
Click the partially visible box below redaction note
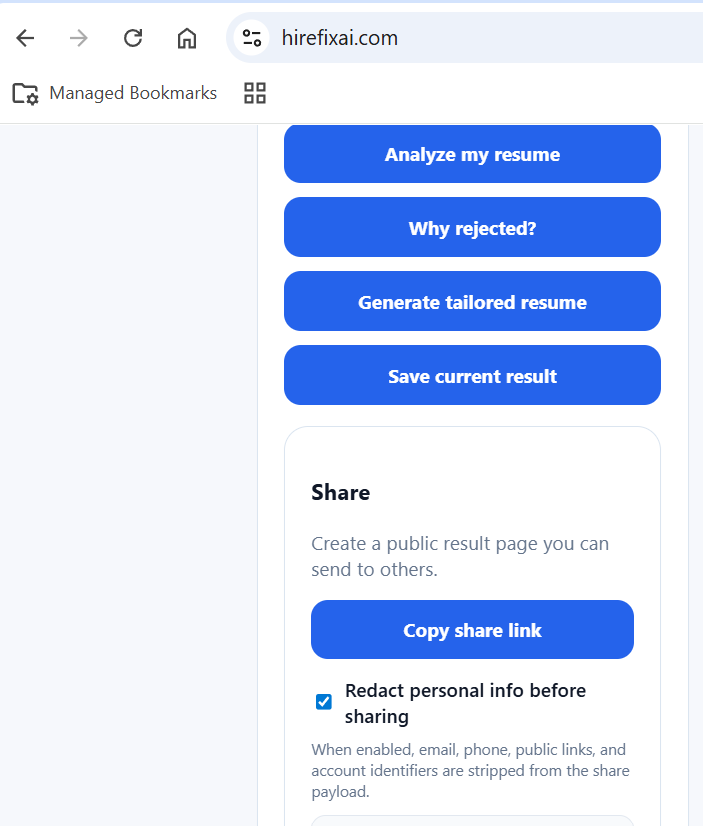pos(472,820)
